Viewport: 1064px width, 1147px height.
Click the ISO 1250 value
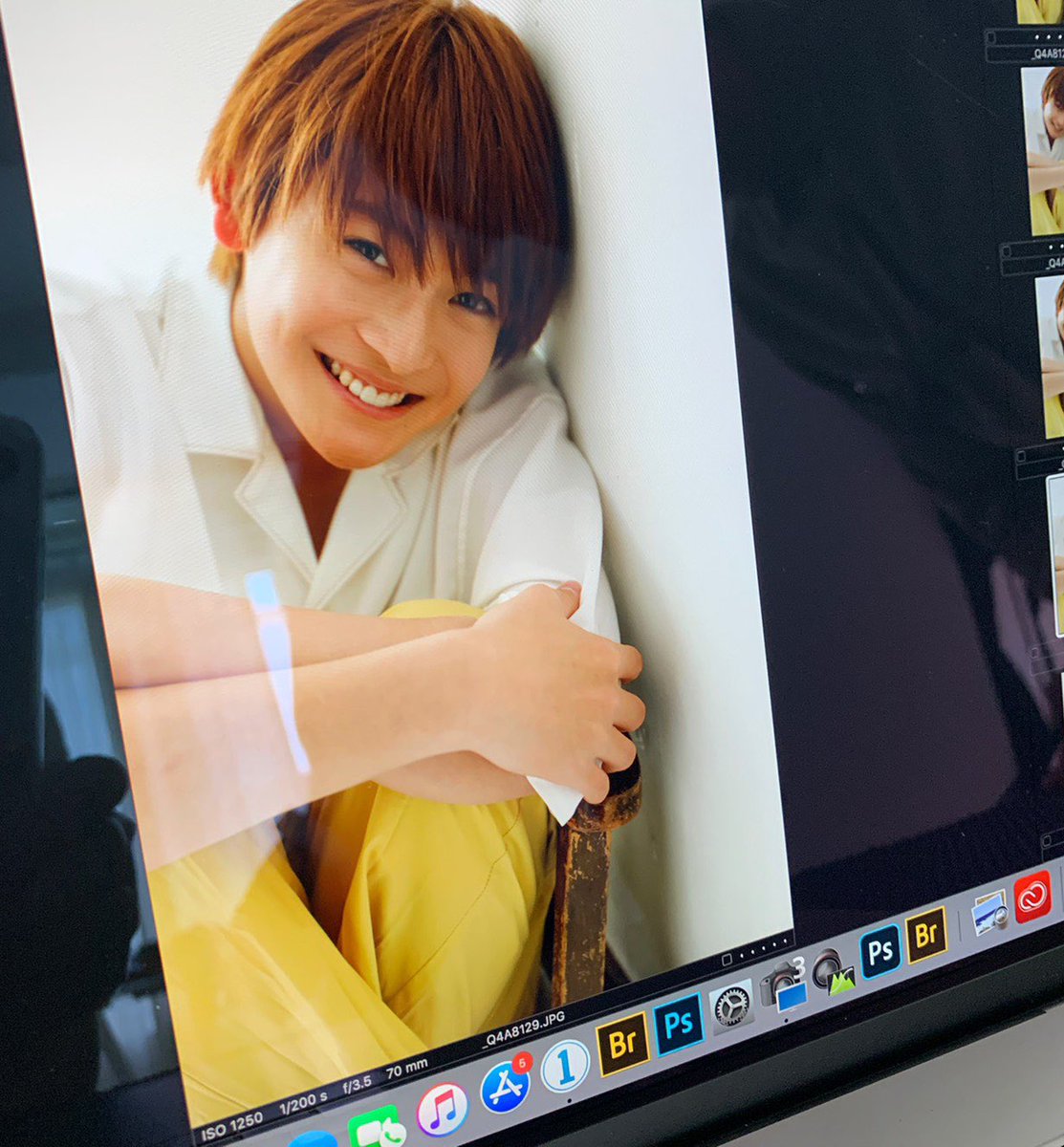coord(232,1128)
